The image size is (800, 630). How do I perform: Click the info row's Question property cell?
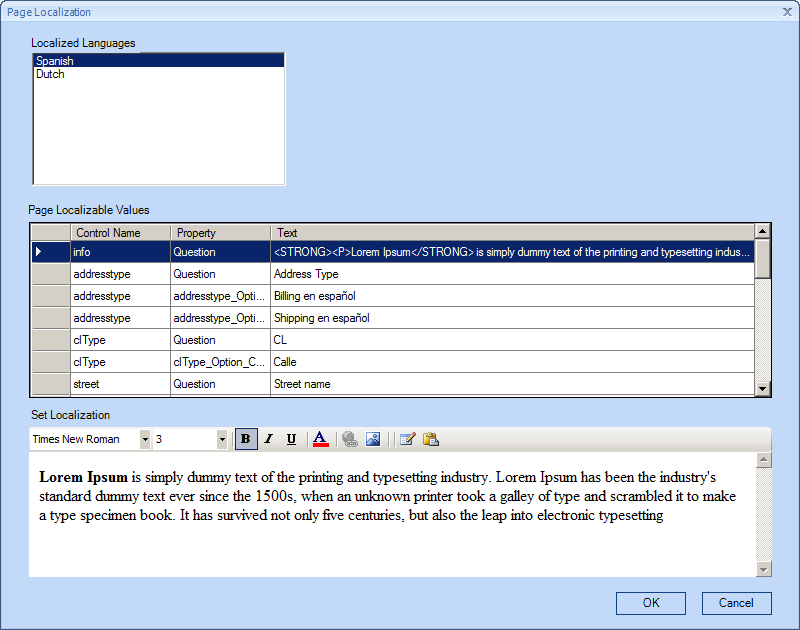click(x=220, y=252)
